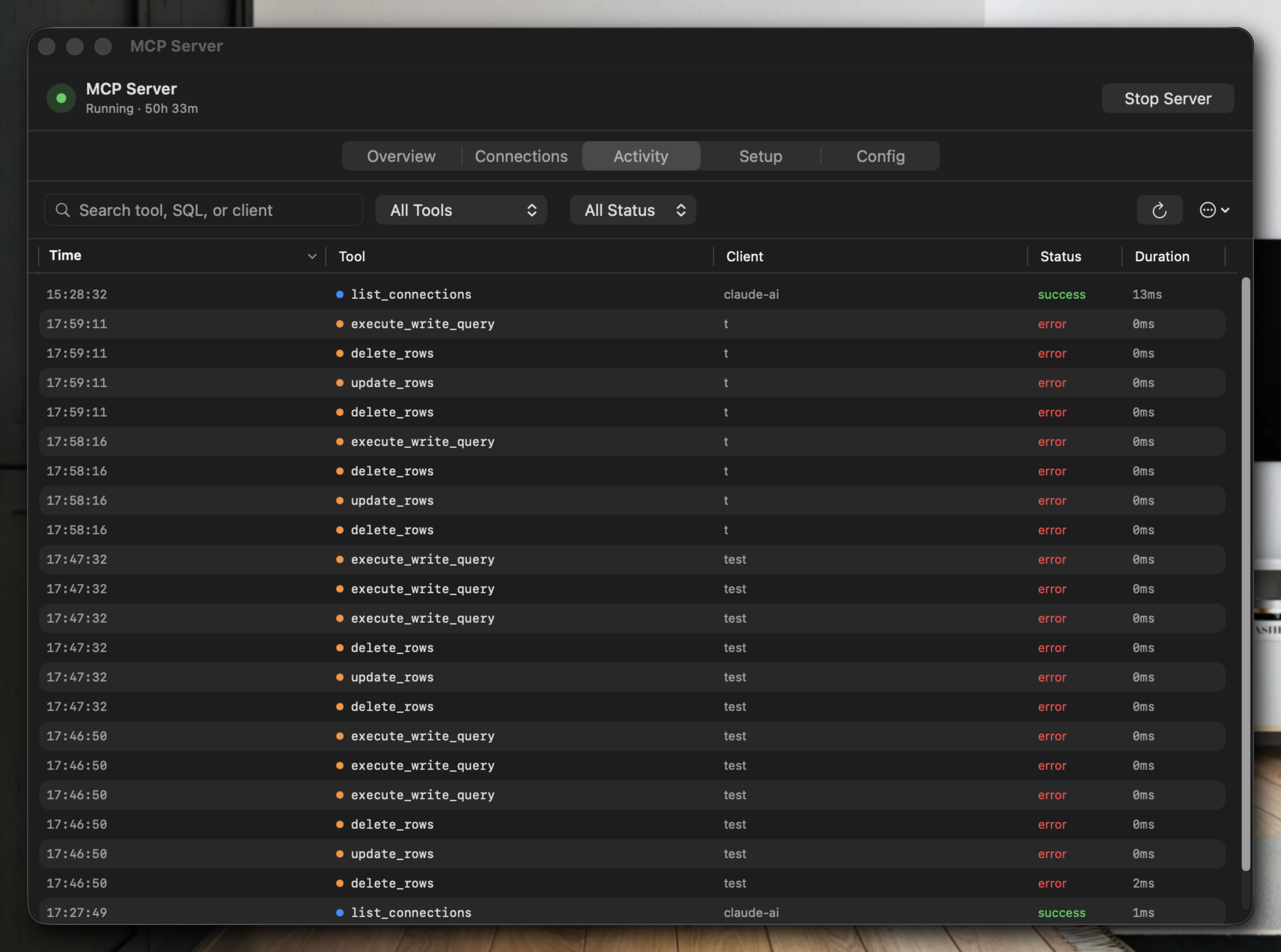Open the Config tab

pyautogui.click(x=880, y=155)
